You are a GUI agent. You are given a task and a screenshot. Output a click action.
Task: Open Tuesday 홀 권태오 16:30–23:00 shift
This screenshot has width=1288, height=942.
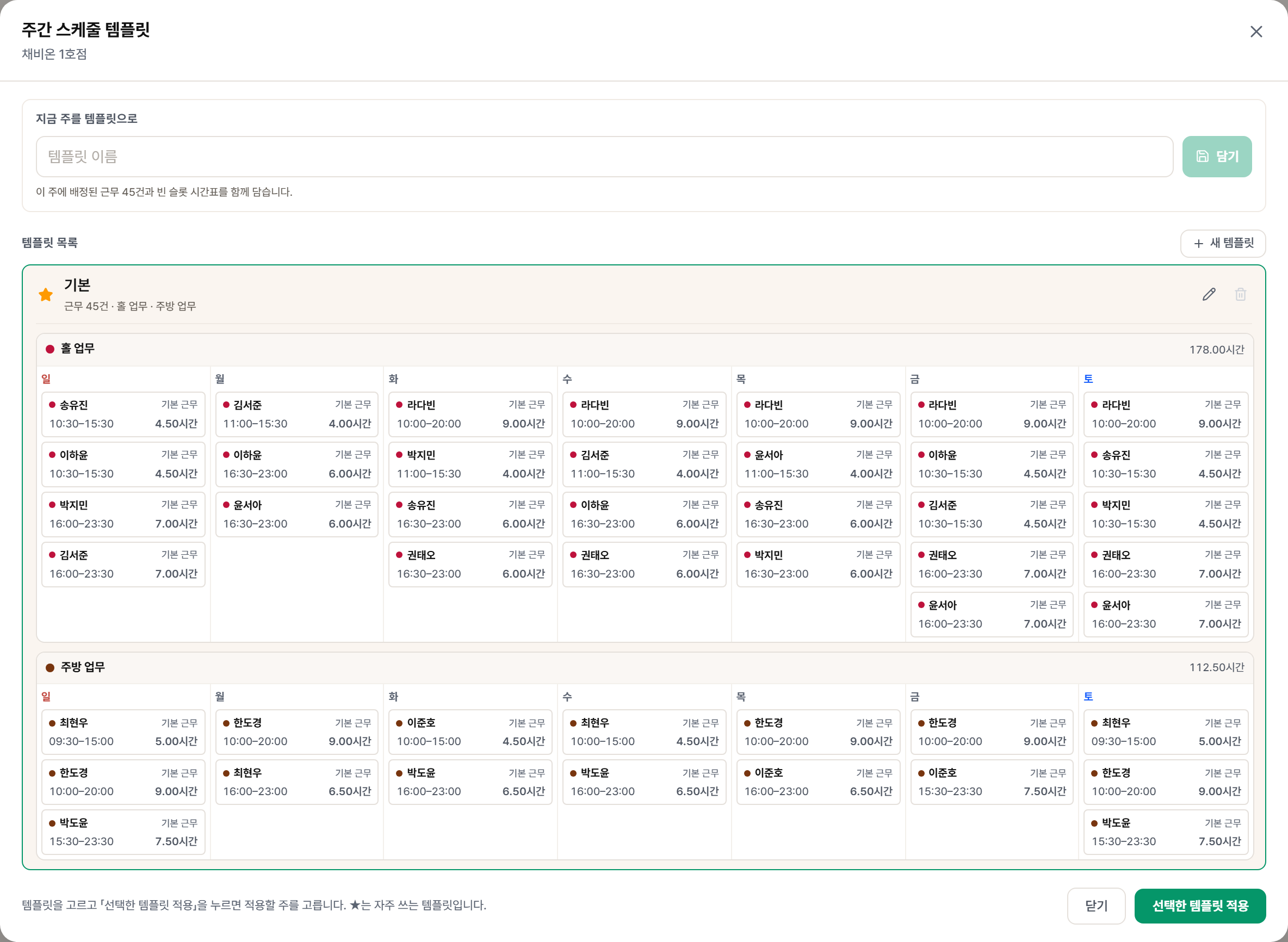click(x=470, y=565)
